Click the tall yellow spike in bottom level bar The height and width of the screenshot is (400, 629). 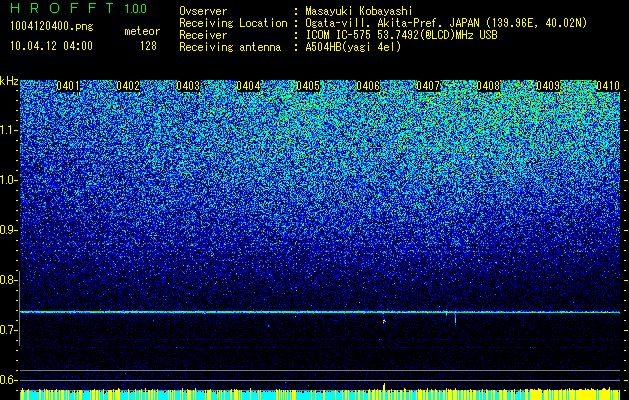(384, 391)
